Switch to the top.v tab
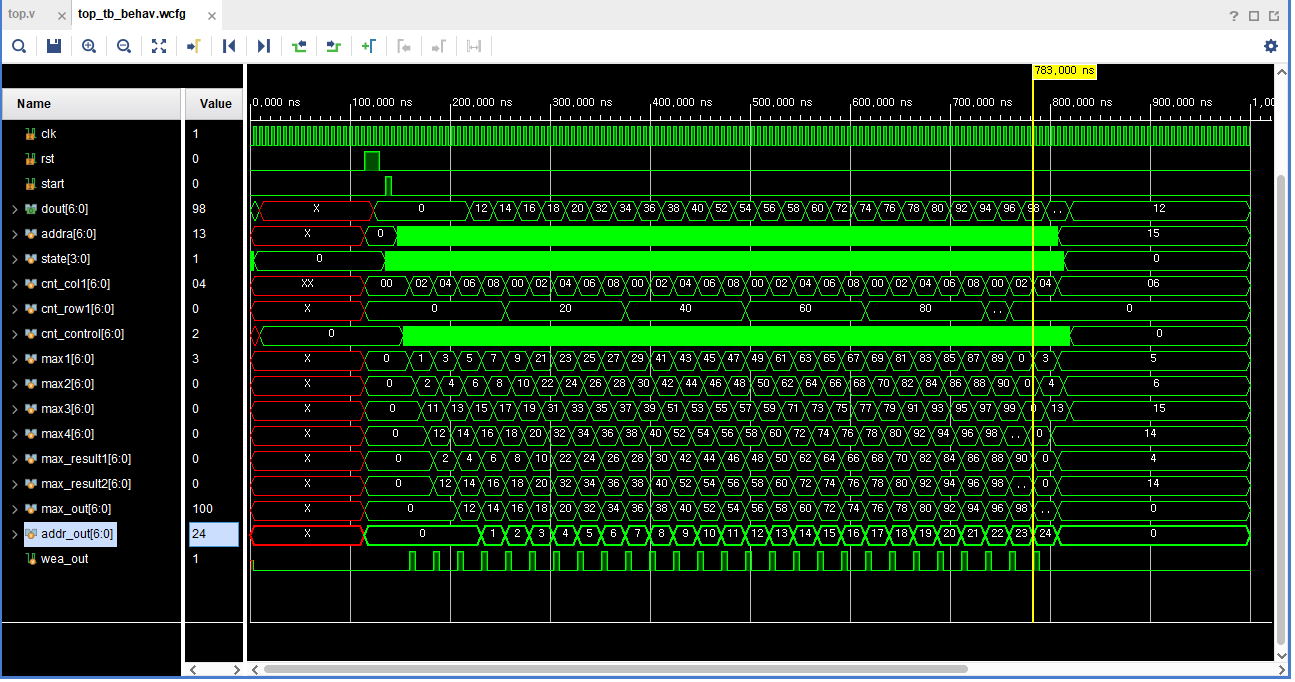 coord(20,15)
